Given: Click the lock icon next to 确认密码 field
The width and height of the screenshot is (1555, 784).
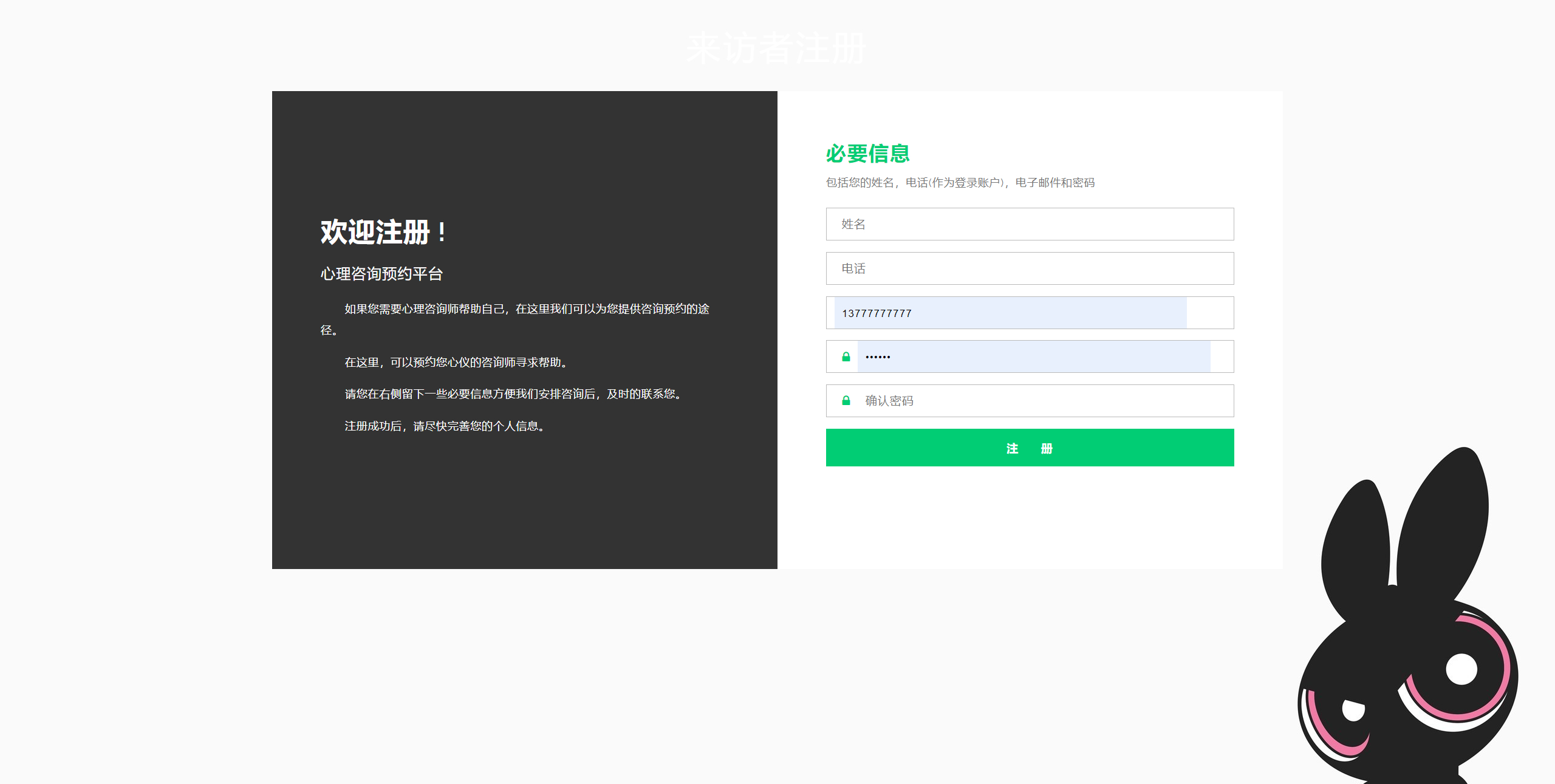Looking at the screenshot, I should pos(846,400).
